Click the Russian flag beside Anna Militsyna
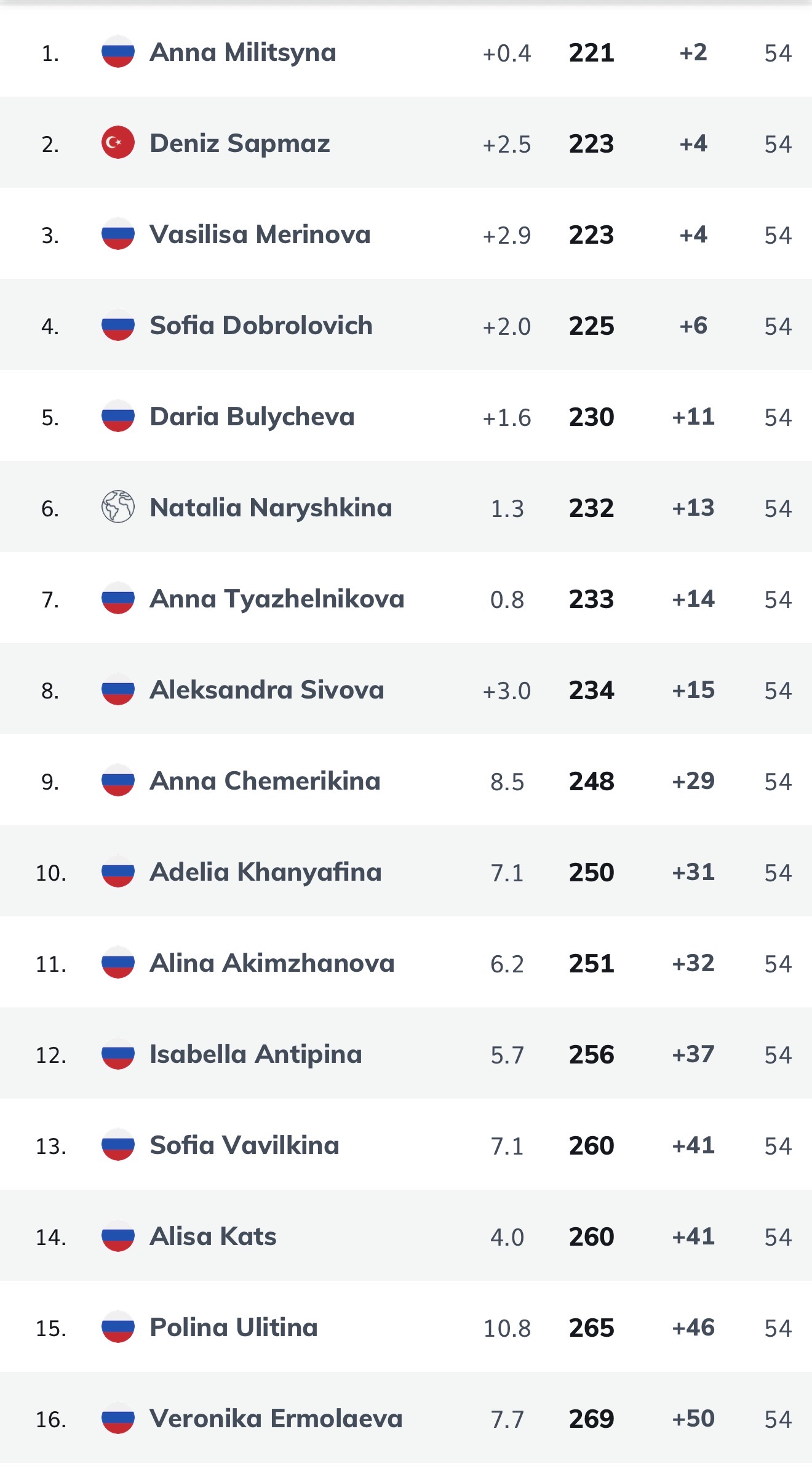The width and height of the screenshot is (812, 1482). 118,52
